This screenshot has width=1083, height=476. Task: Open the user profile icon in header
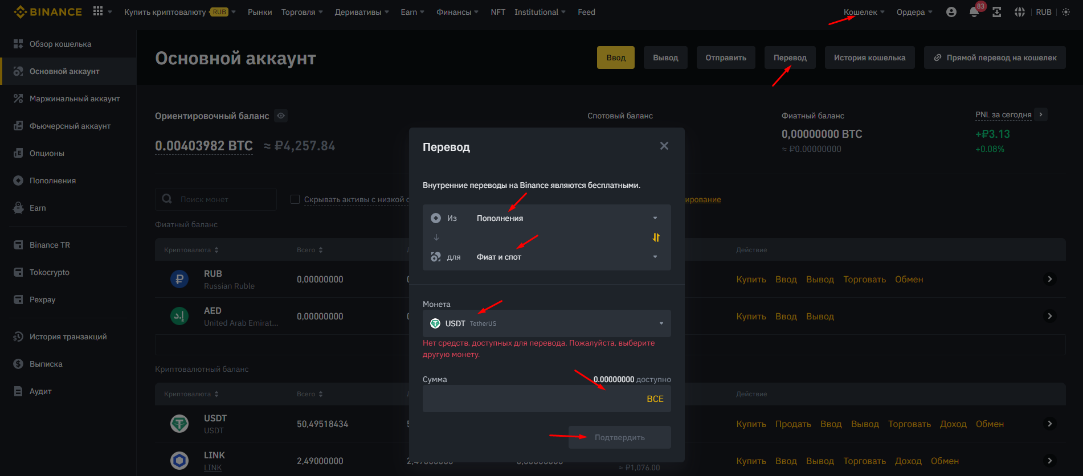pyautogui.click(x=952, y=12)
